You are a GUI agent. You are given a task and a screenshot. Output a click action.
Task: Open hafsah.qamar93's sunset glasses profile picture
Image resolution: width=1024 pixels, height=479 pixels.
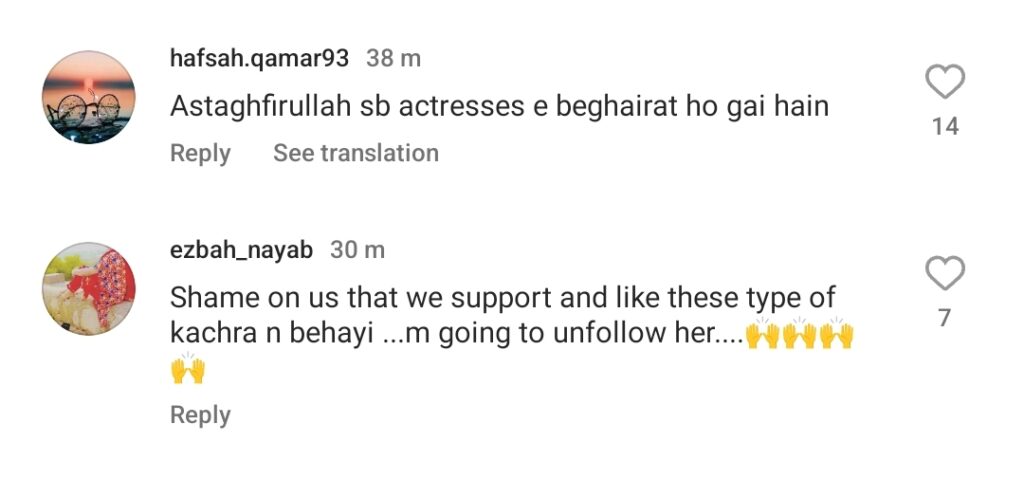pos(88,98)
